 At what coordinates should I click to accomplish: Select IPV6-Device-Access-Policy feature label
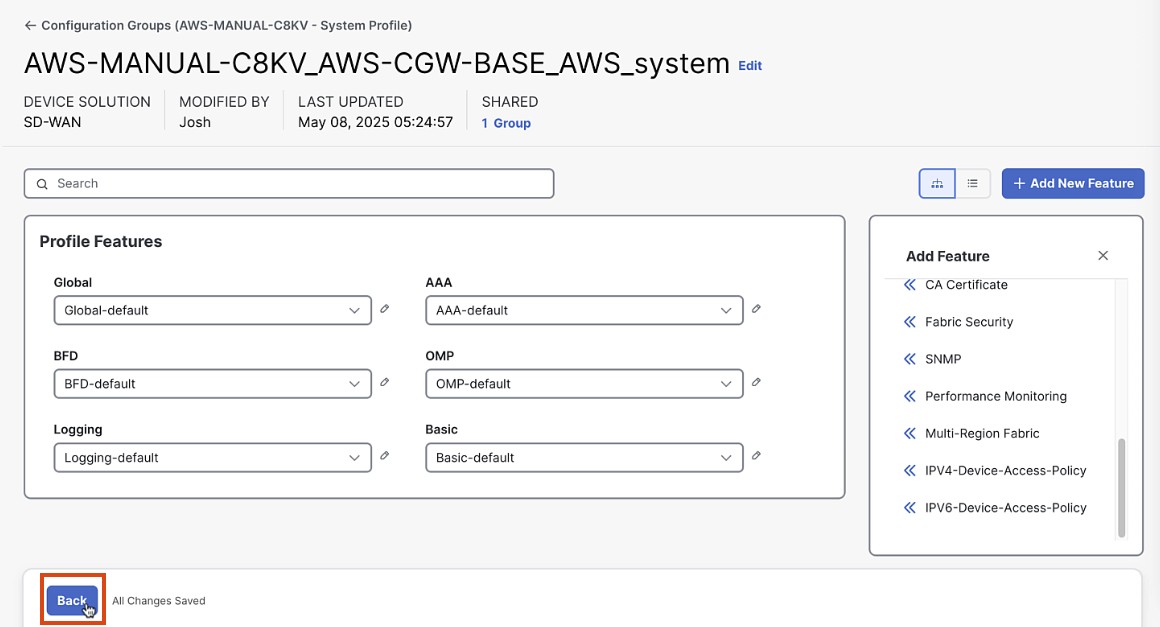[x=1005, y=507]
